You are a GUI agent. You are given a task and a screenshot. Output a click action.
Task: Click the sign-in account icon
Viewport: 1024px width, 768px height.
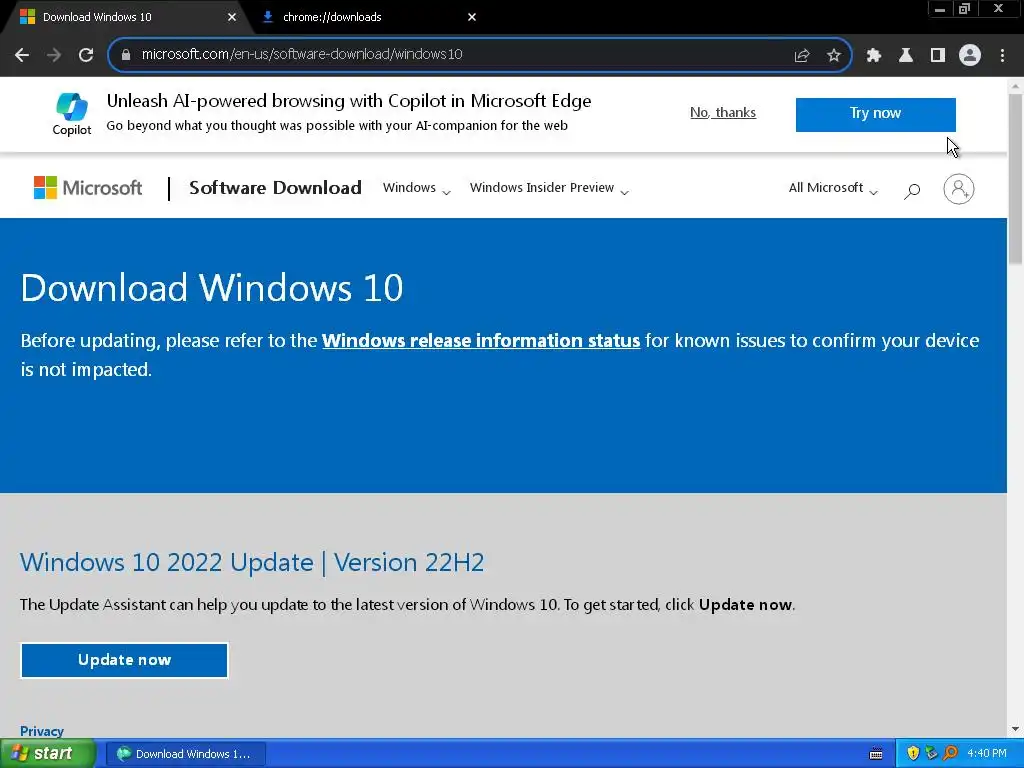click(959, 189)
